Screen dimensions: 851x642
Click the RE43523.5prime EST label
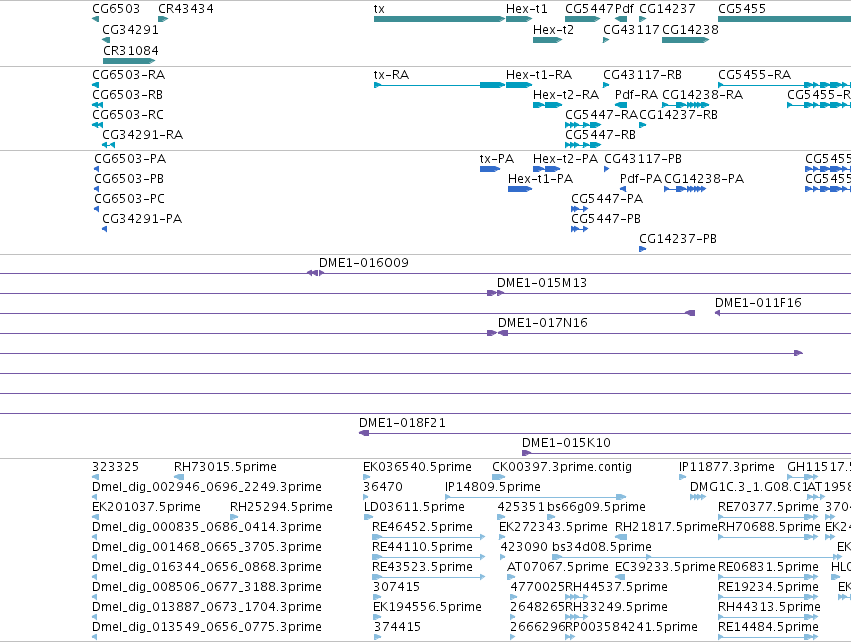[x=422, y=567]
